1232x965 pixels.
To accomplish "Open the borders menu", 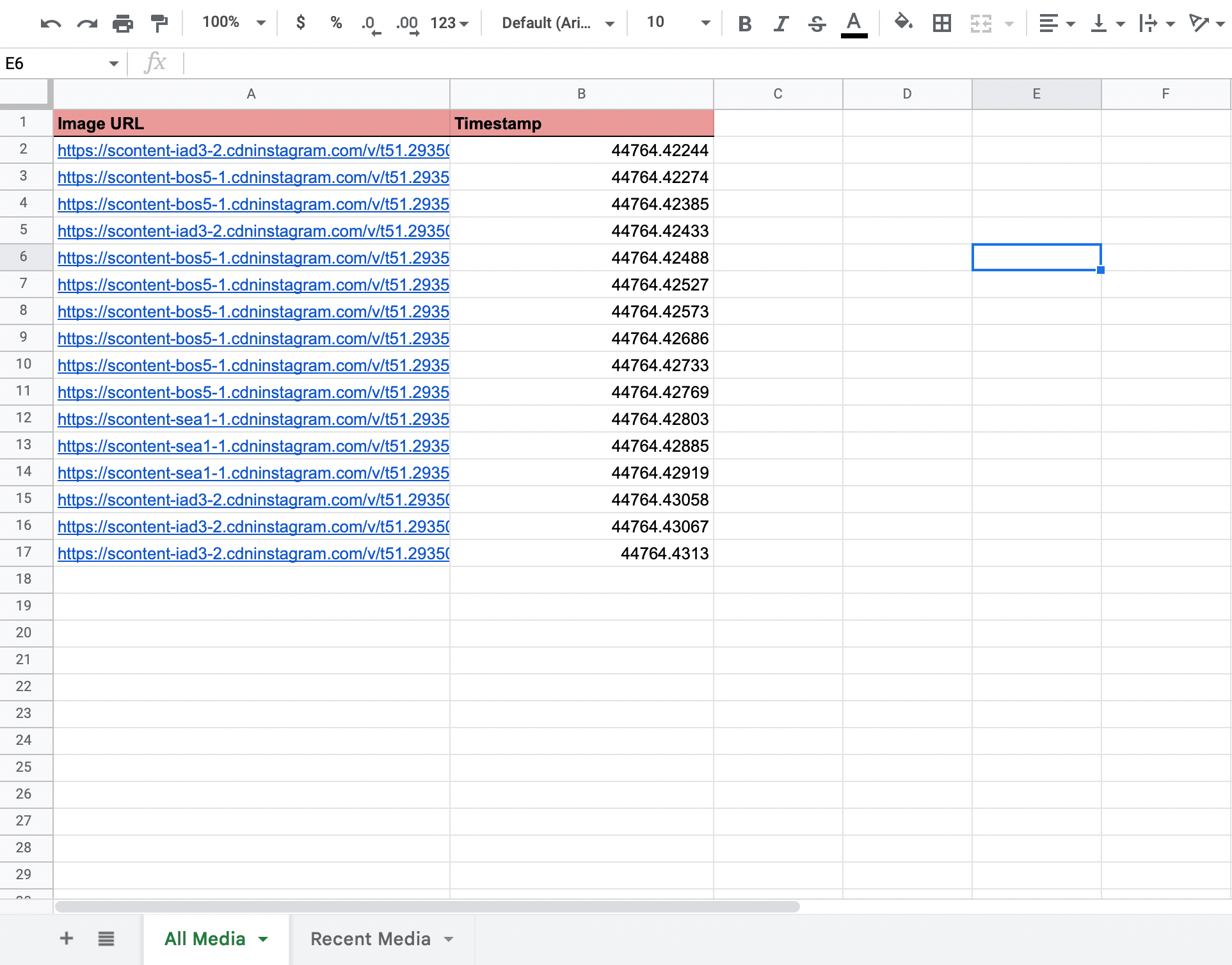I will pyautogui.click(x=940, y=23).
